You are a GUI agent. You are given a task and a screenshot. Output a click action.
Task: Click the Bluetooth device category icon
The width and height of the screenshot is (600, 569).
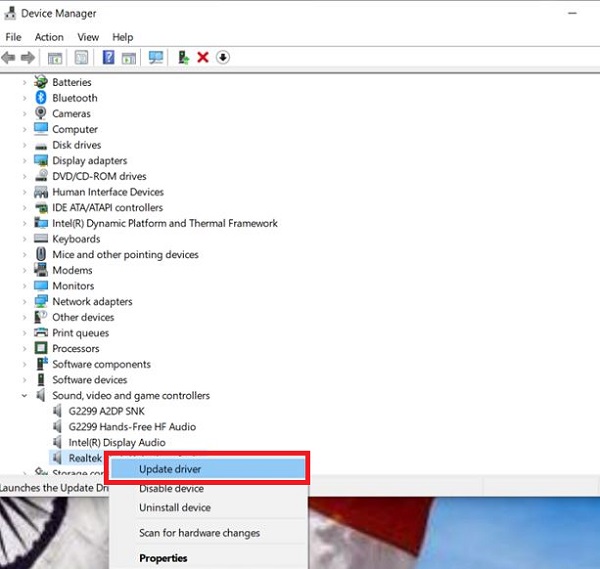click(41, 98)
